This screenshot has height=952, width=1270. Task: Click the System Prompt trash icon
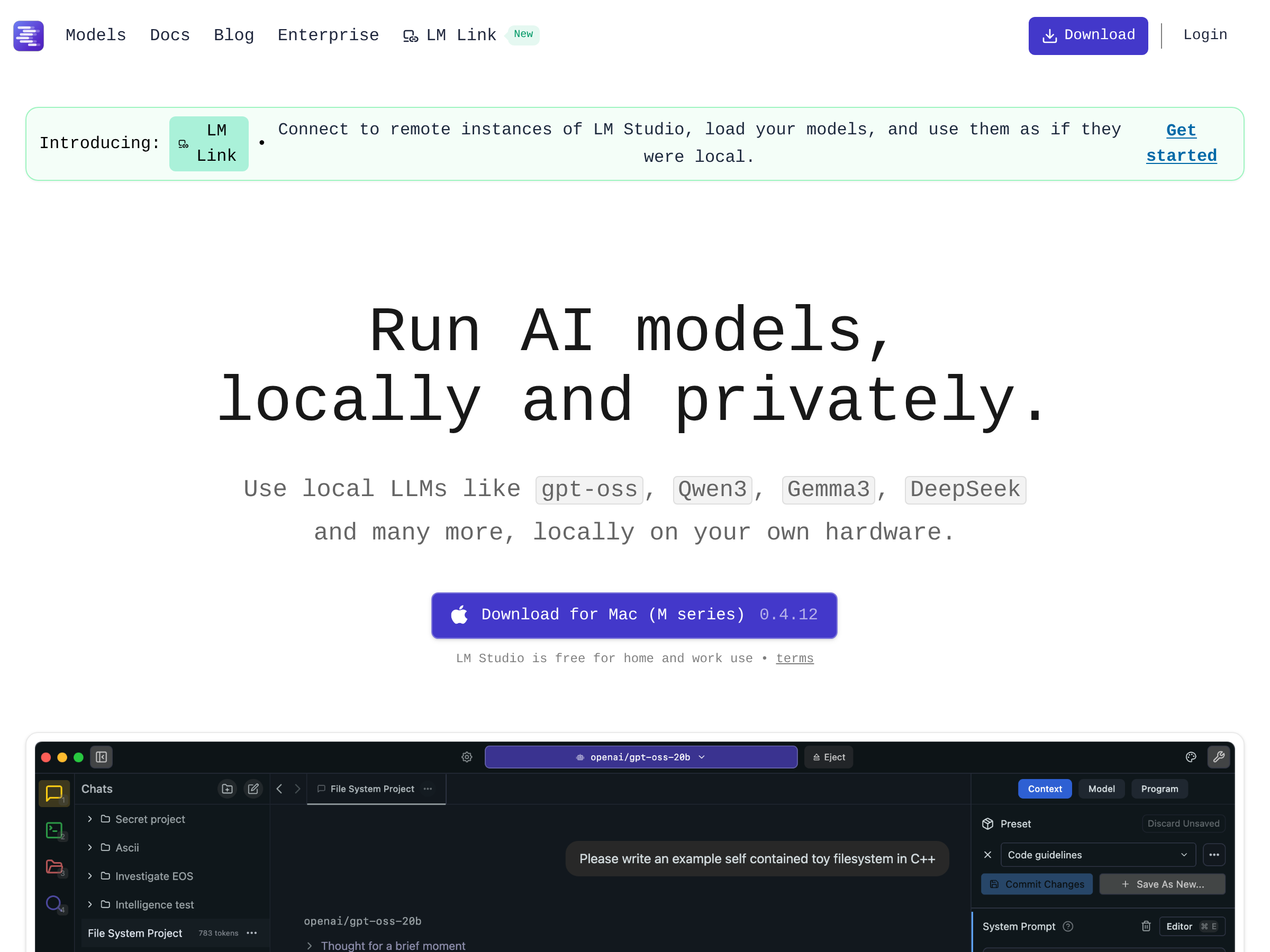(1146, 927)
